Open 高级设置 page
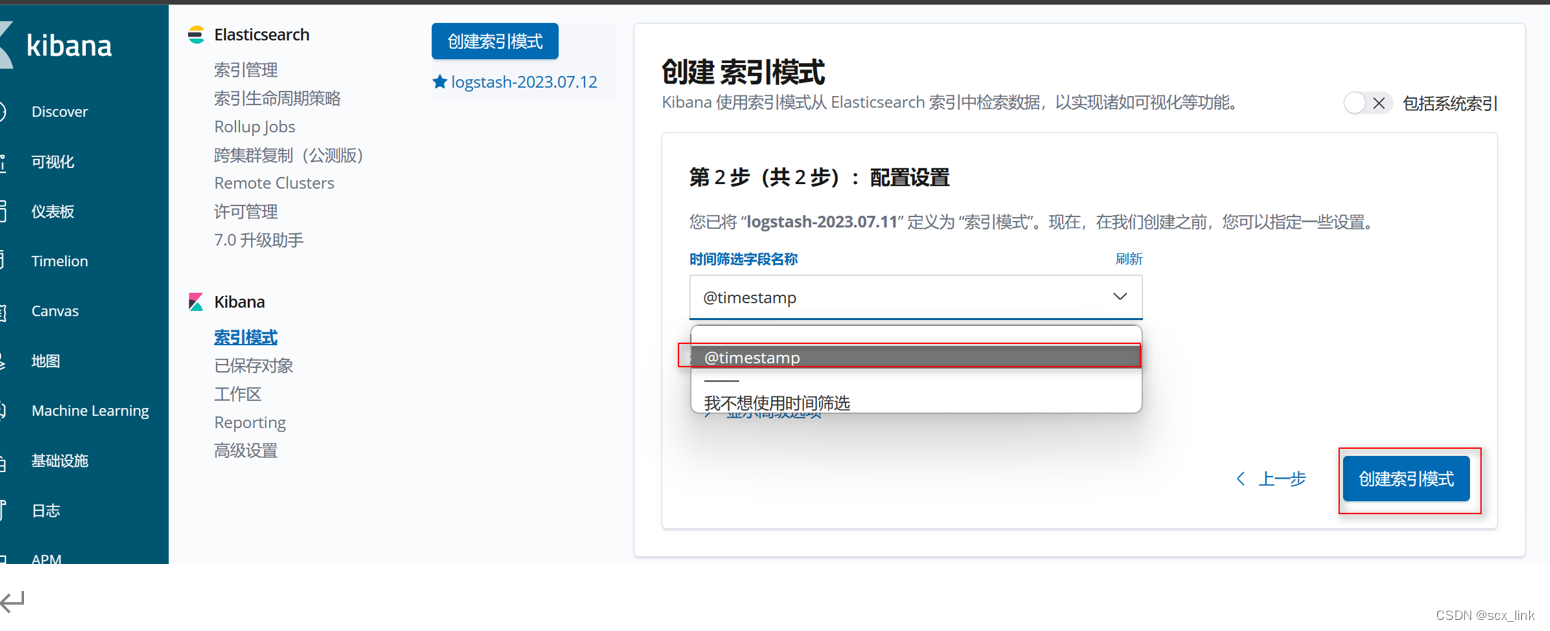Screen dimensions: 1550x631 [245, 451]
